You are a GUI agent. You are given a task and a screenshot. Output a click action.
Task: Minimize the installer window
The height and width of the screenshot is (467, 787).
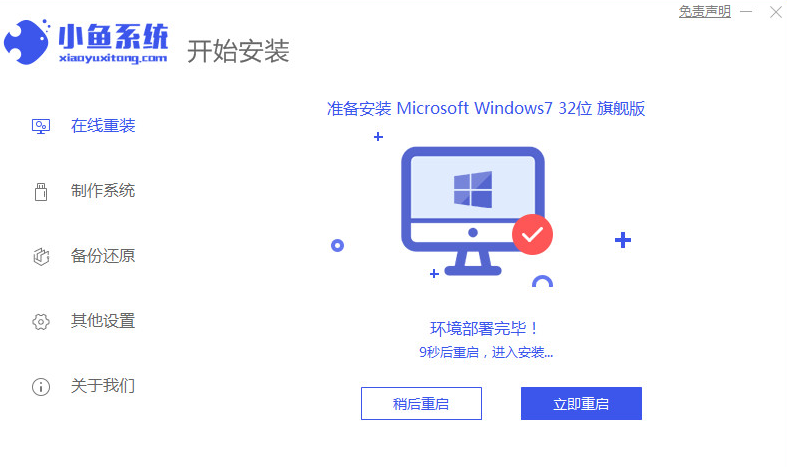click(x=746, y=11)
